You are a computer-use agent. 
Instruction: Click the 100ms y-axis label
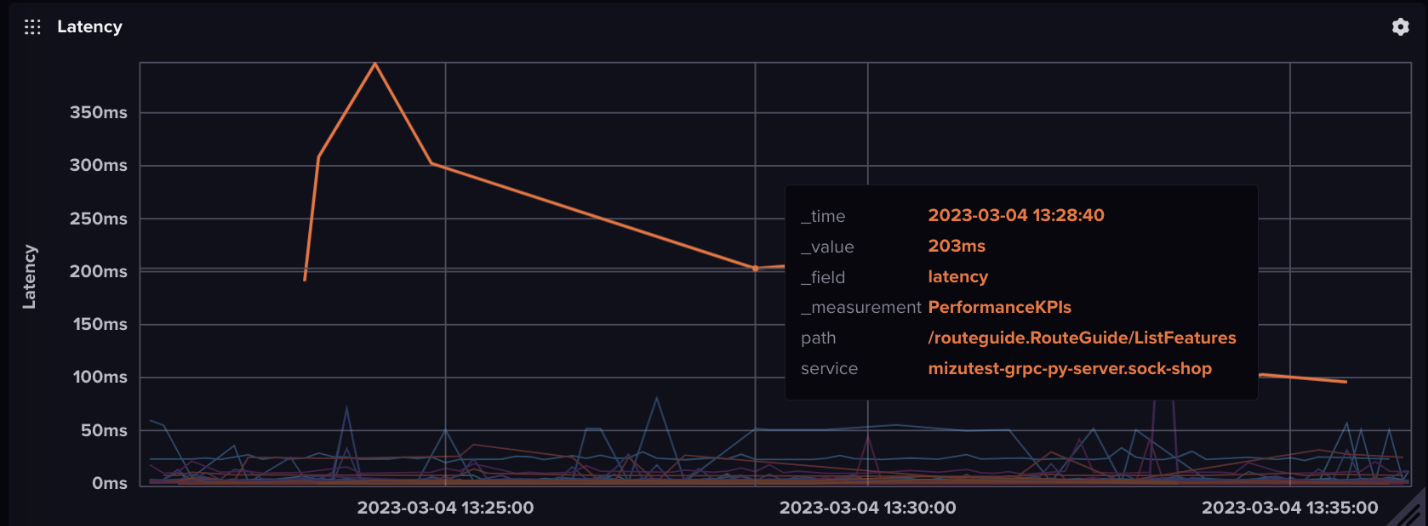[98, 377]
